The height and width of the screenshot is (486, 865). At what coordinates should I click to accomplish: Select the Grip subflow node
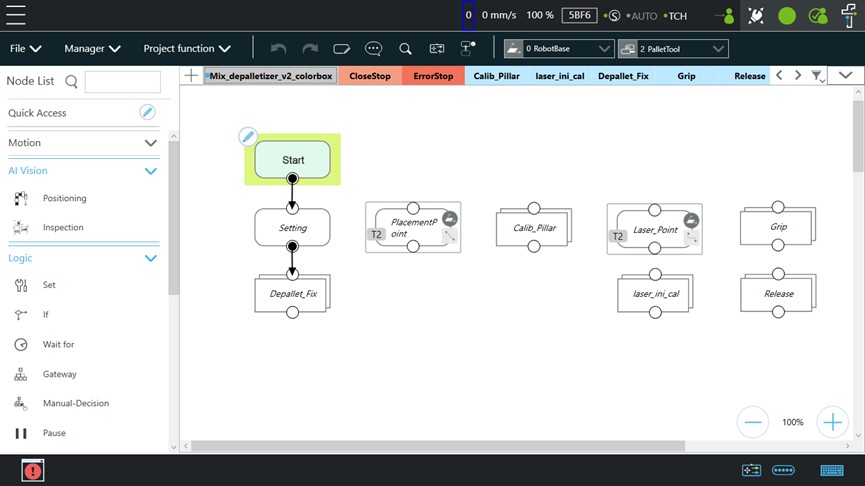coord(778,227)
